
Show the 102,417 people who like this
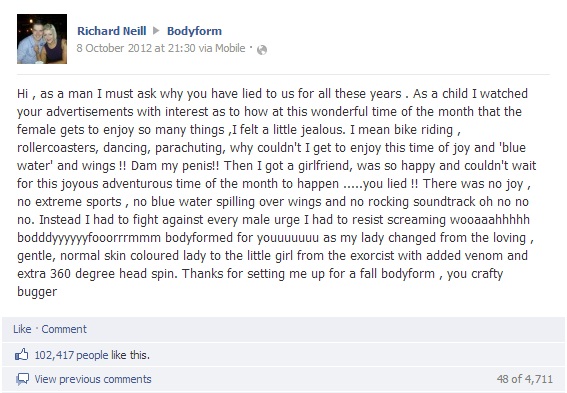[x=71, y=355]
